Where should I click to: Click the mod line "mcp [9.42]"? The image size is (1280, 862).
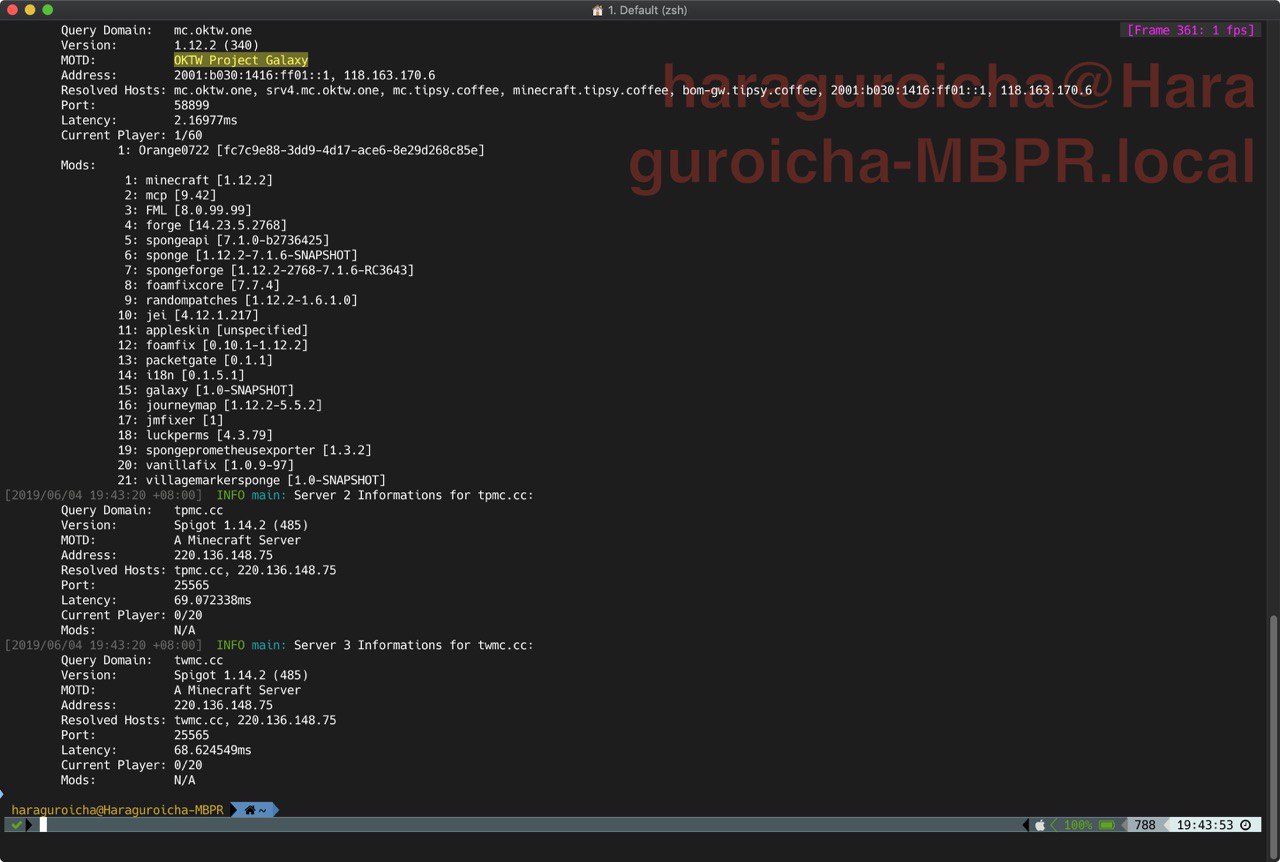click(x=181, y=195)
